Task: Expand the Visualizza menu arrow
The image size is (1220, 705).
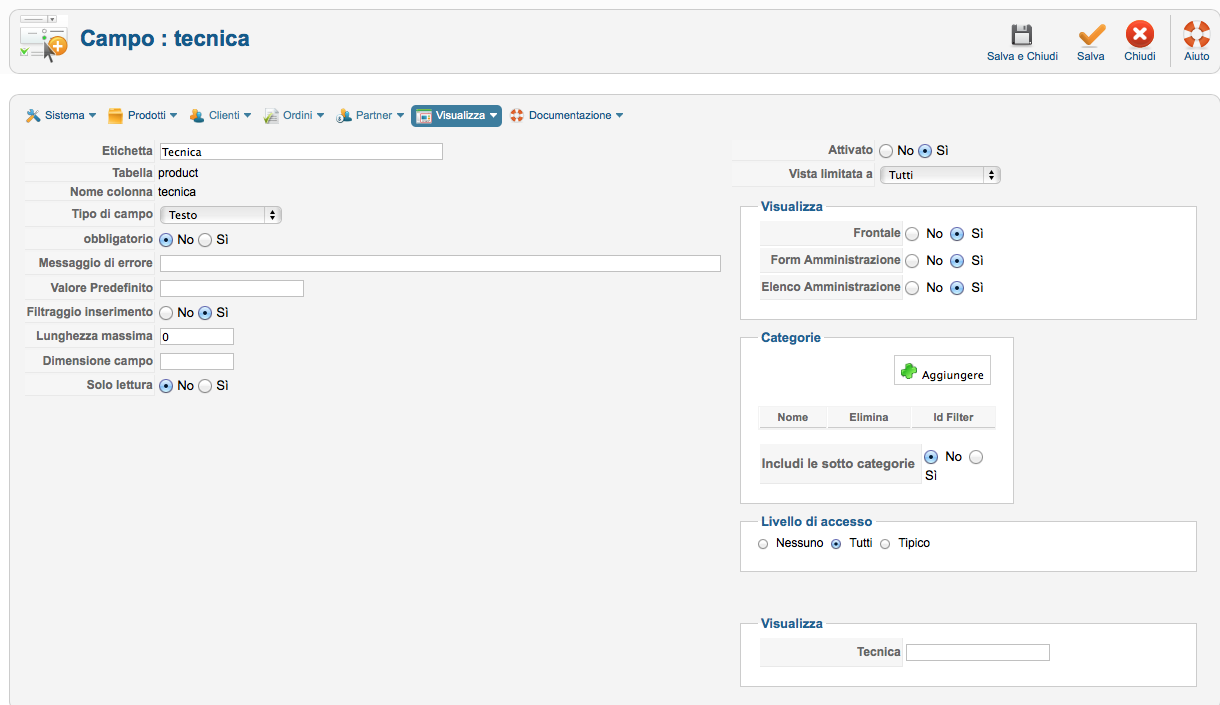Action: pyautogui.click(x=494, y=116)
